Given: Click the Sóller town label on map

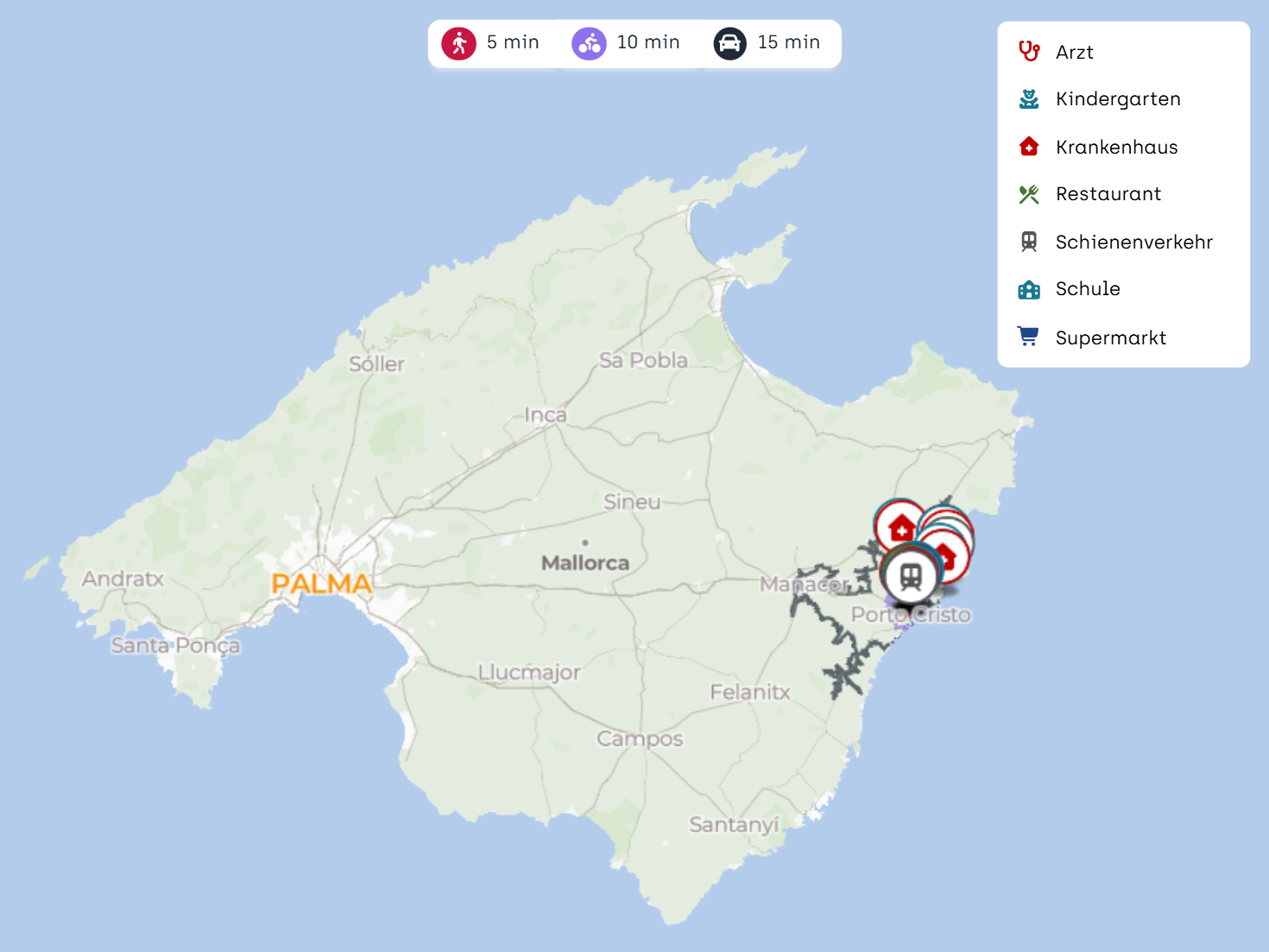Looking at the screenshot, I should tap(376, 364).
